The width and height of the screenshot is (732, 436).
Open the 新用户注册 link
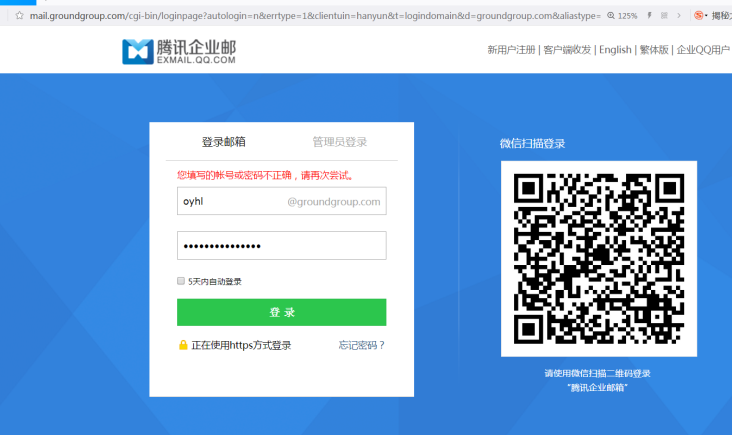click(x=511, y=49)
